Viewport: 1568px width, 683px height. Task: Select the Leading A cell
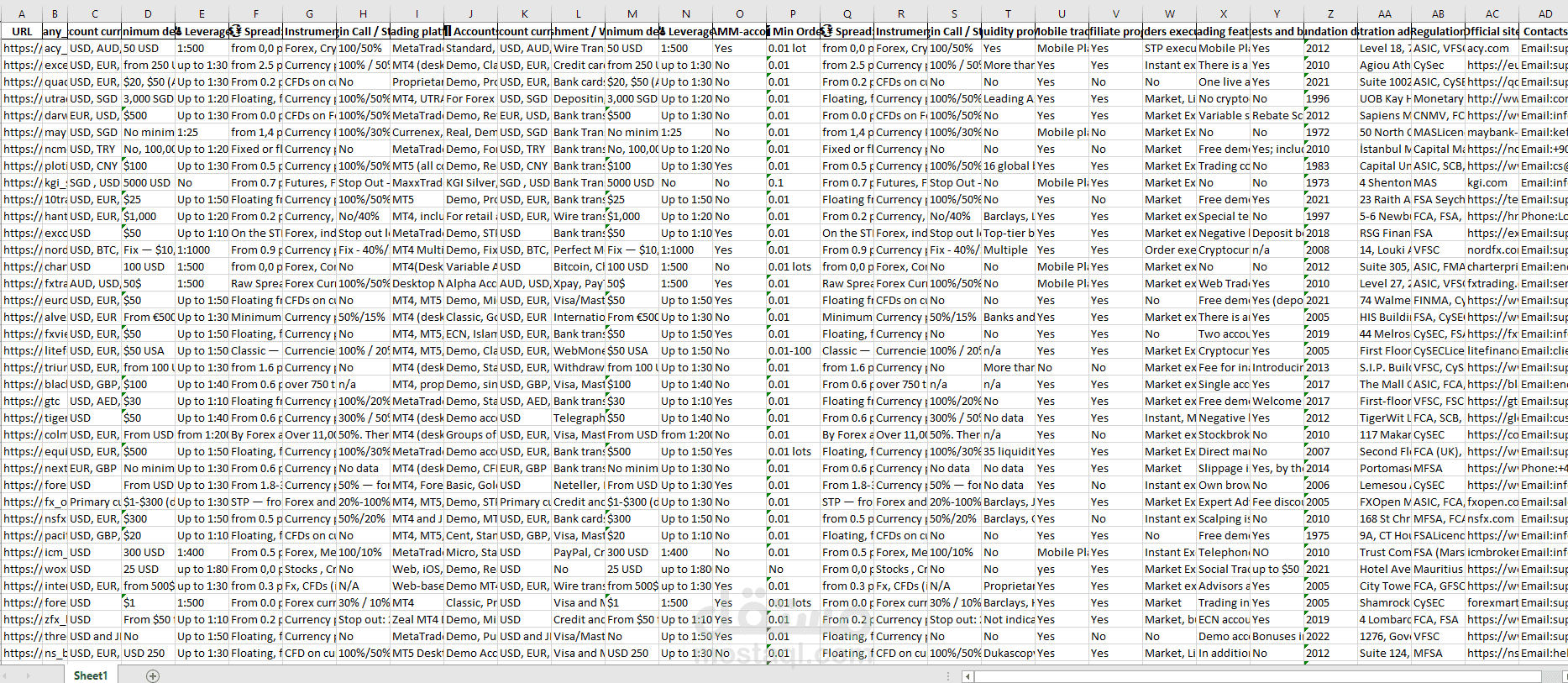(1008, 98)
